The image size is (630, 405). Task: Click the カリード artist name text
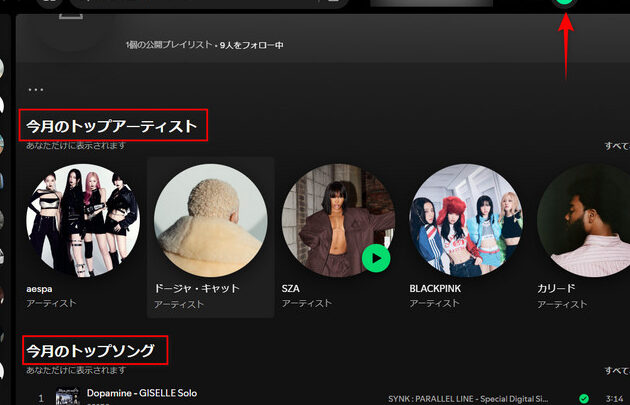[556, 288]
